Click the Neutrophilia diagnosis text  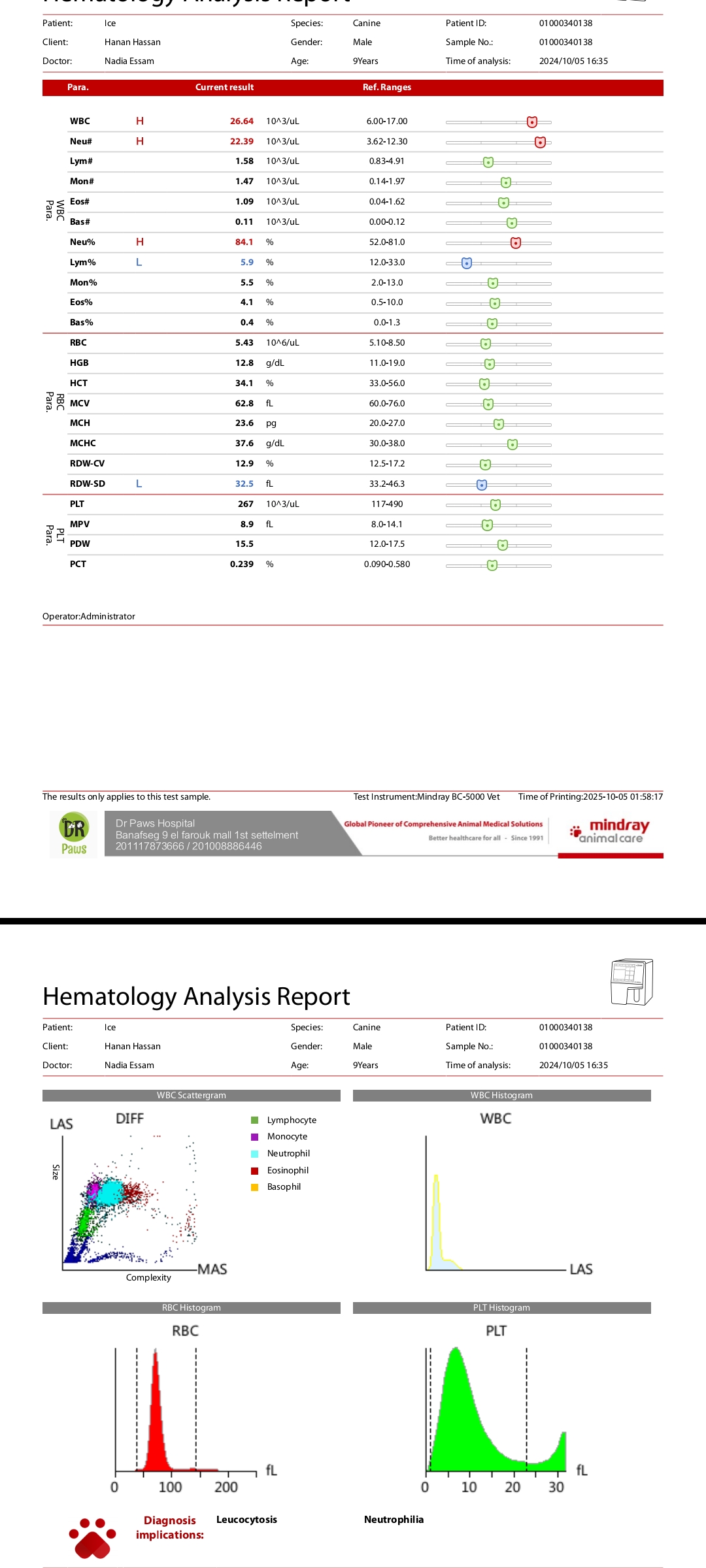point(394,1520)
